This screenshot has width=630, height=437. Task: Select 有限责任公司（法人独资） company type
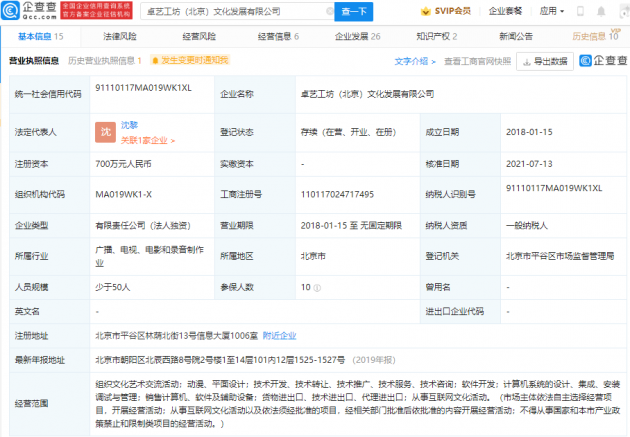tap(143, 226)
